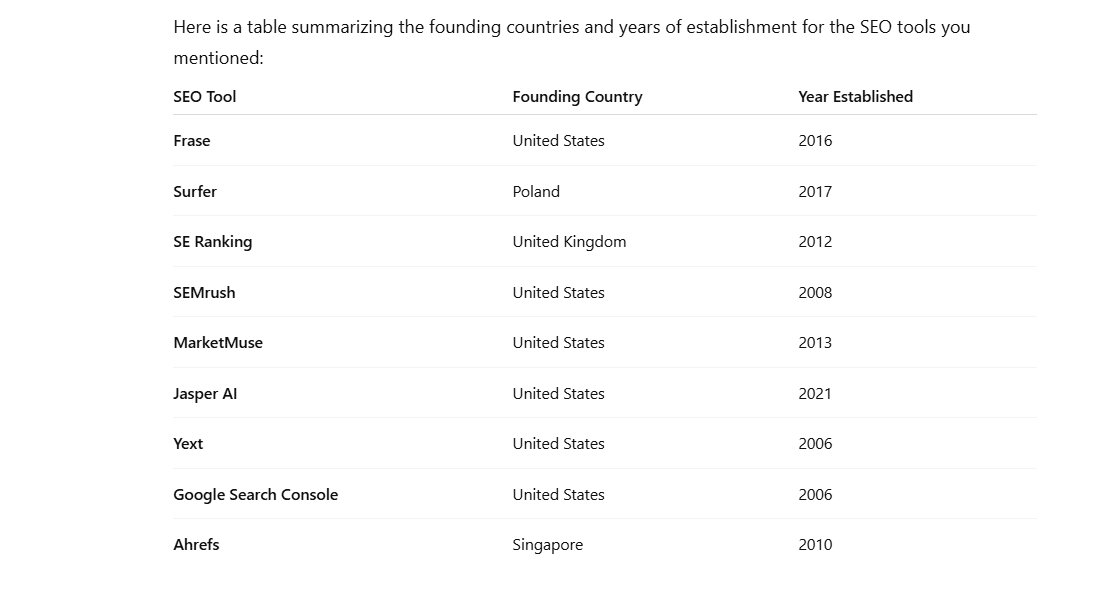Click the Surfer row name
This screenshot has height=589, width=1098.
click(195, 192)
